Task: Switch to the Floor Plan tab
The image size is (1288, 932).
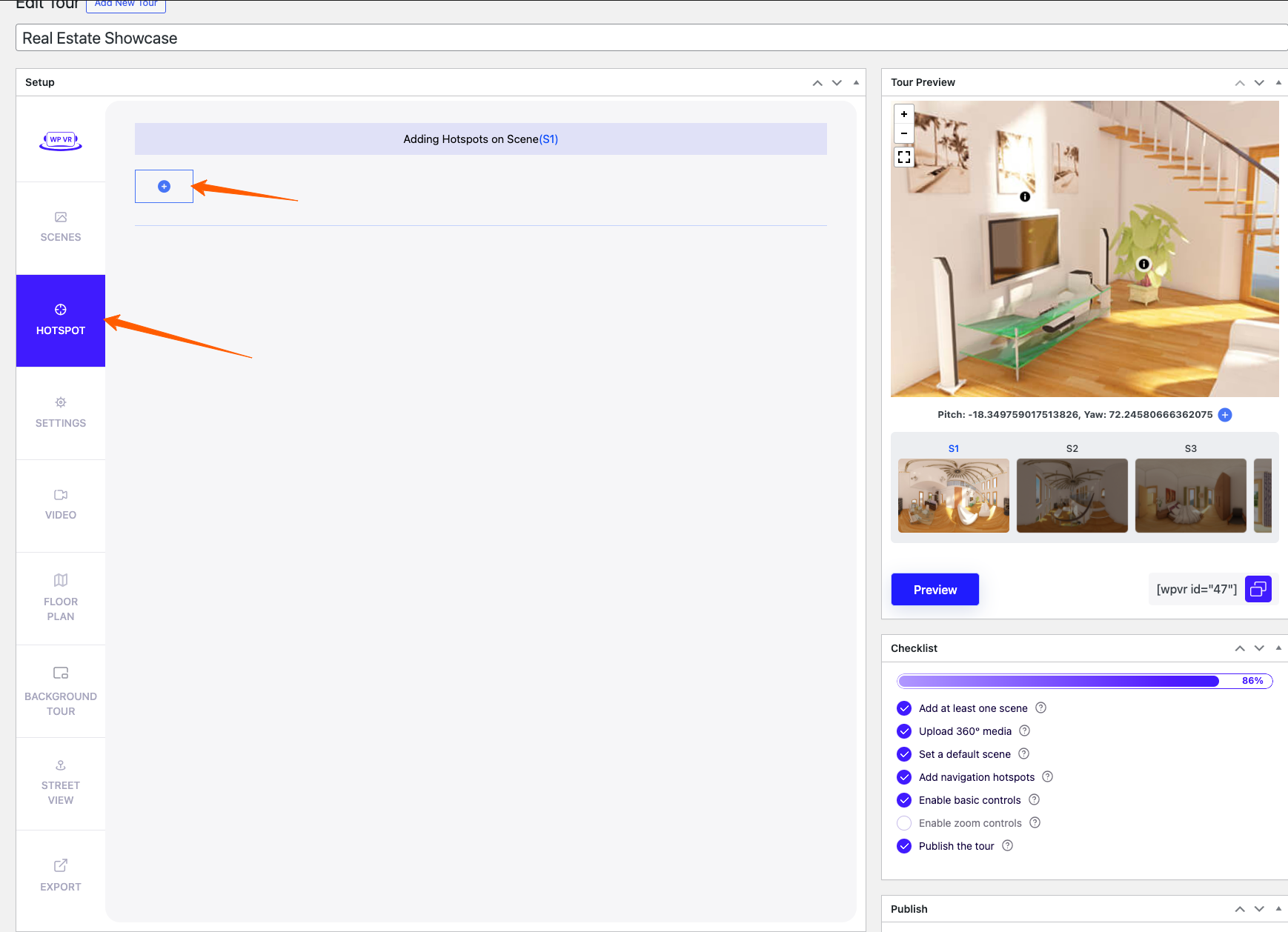Action: (61, 598)
